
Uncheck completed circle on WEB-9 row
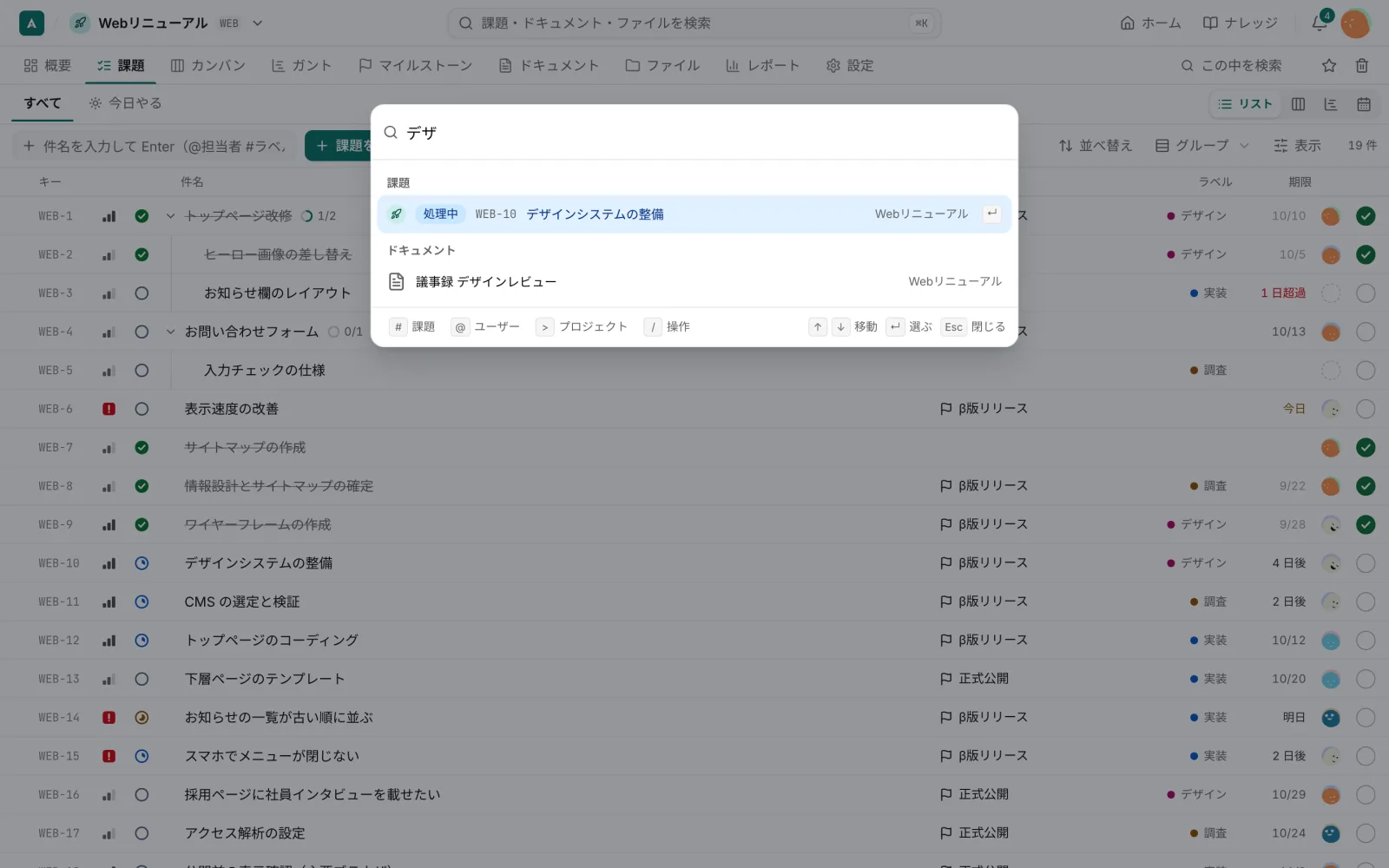pyautogui.click(x=1366, y=524)
